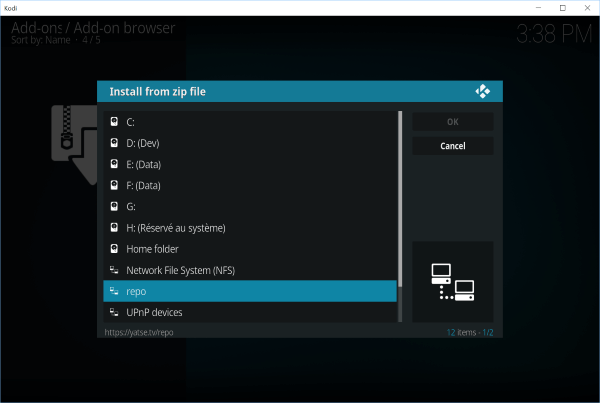Viewport: 600px width, 403px height.
Task: Open H: (Réservé au système) drive
Action: [250, 228]
